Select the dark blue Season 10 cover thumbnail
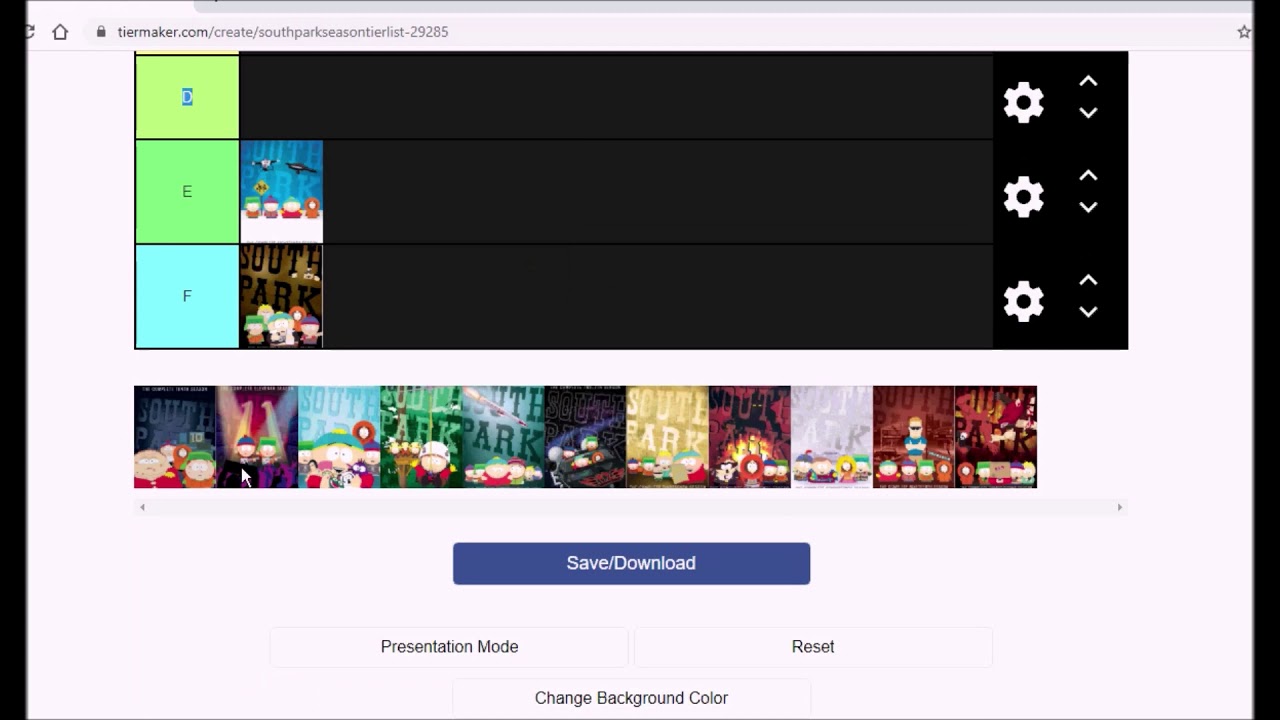This screenshot has width=1280, height=720. click(175, 437)
